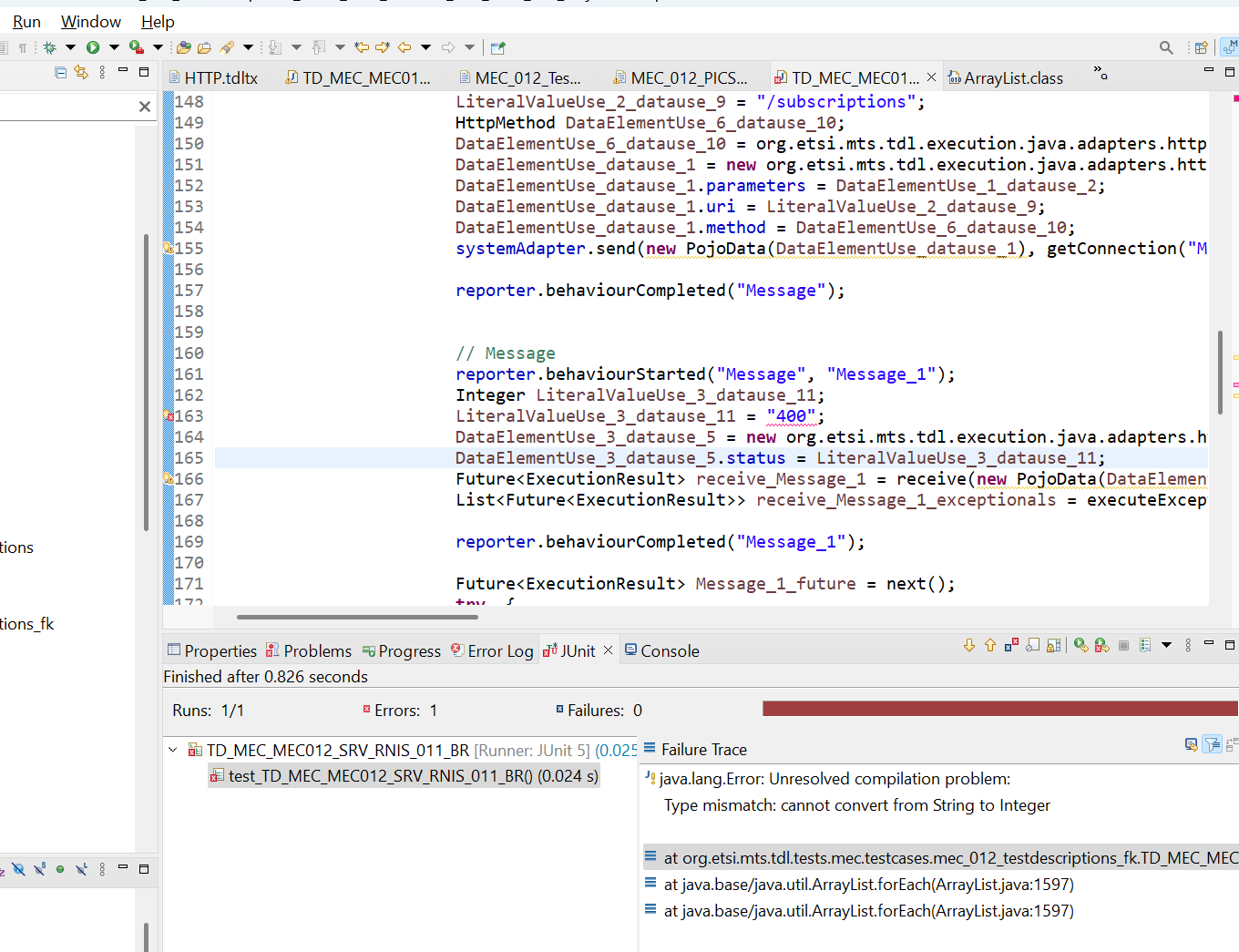
Task: Click the Run with coverage/external tools icon
Action: coord(137,47)
